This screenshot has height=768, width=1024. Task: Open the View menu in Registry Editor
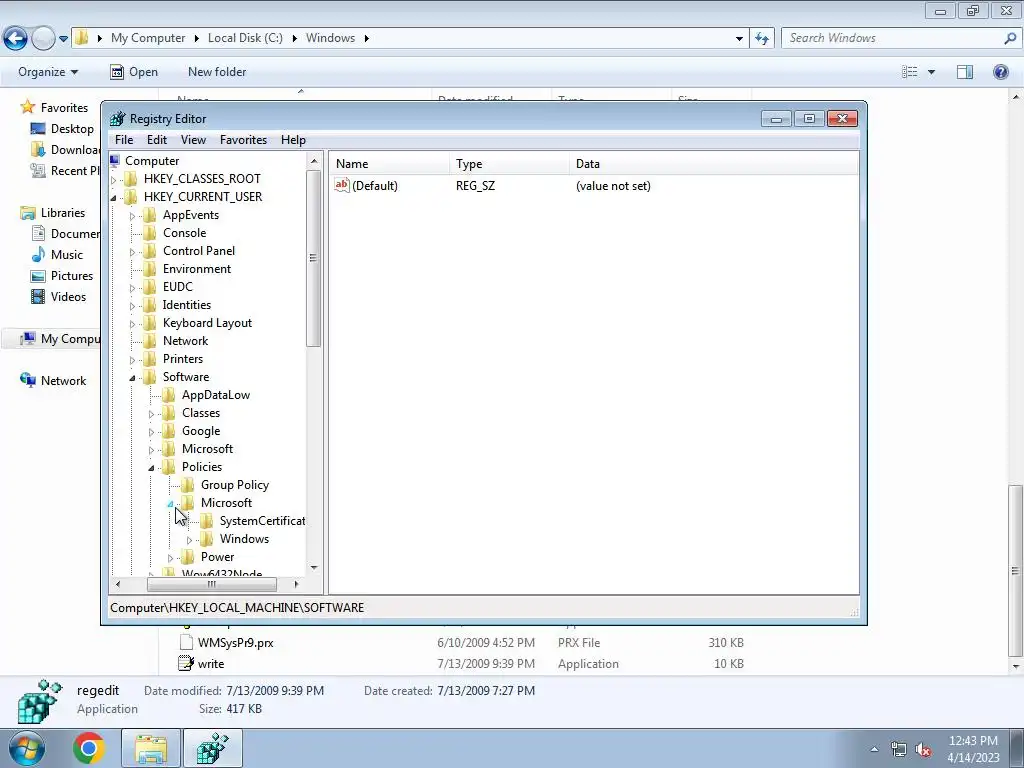(x=193, y=140)
